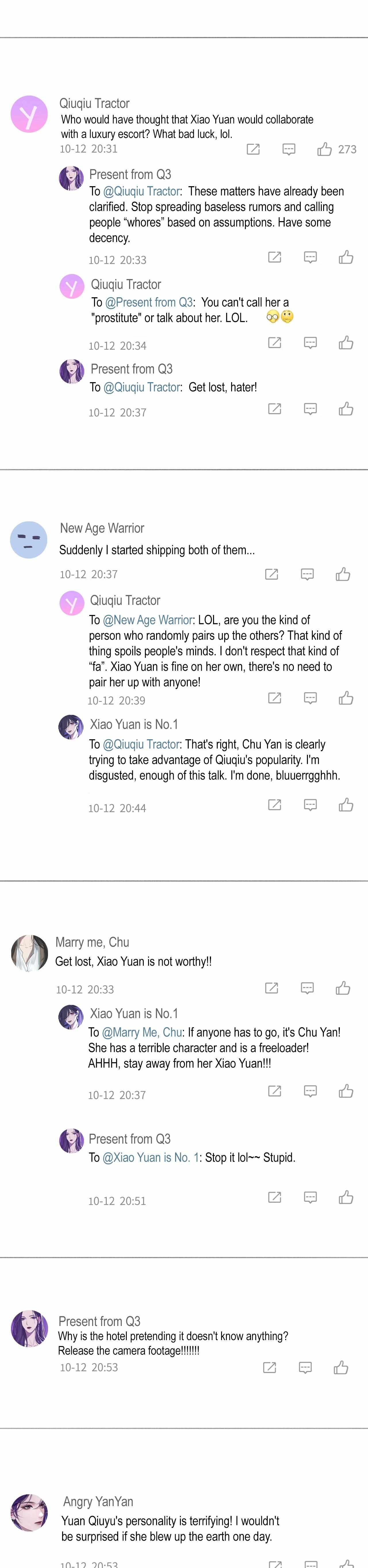This screenshot has height=1568, width=368.
Task: Like the "Get lost, hater!" reply
Action: [346, 408]
